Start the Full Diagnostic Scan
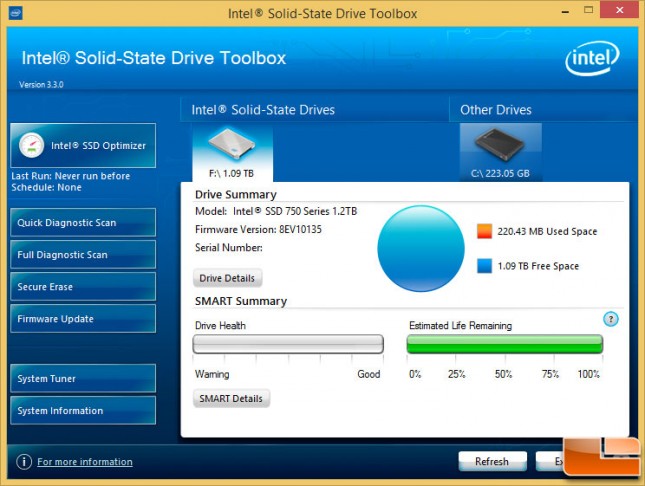This screenshot has height=486, width=645. 83,255
